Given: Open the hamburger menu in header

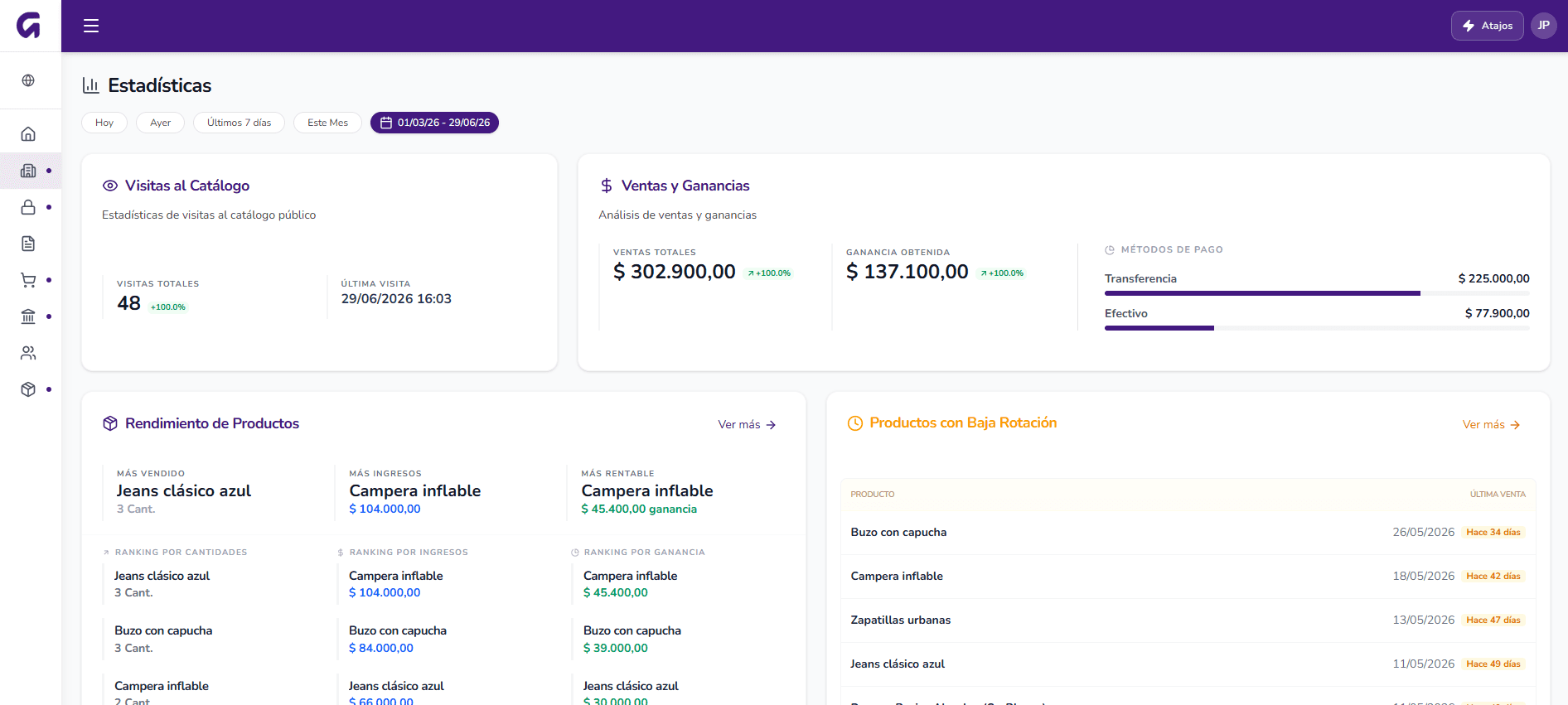Looking at the screenshot, I should tap(91, 26).
